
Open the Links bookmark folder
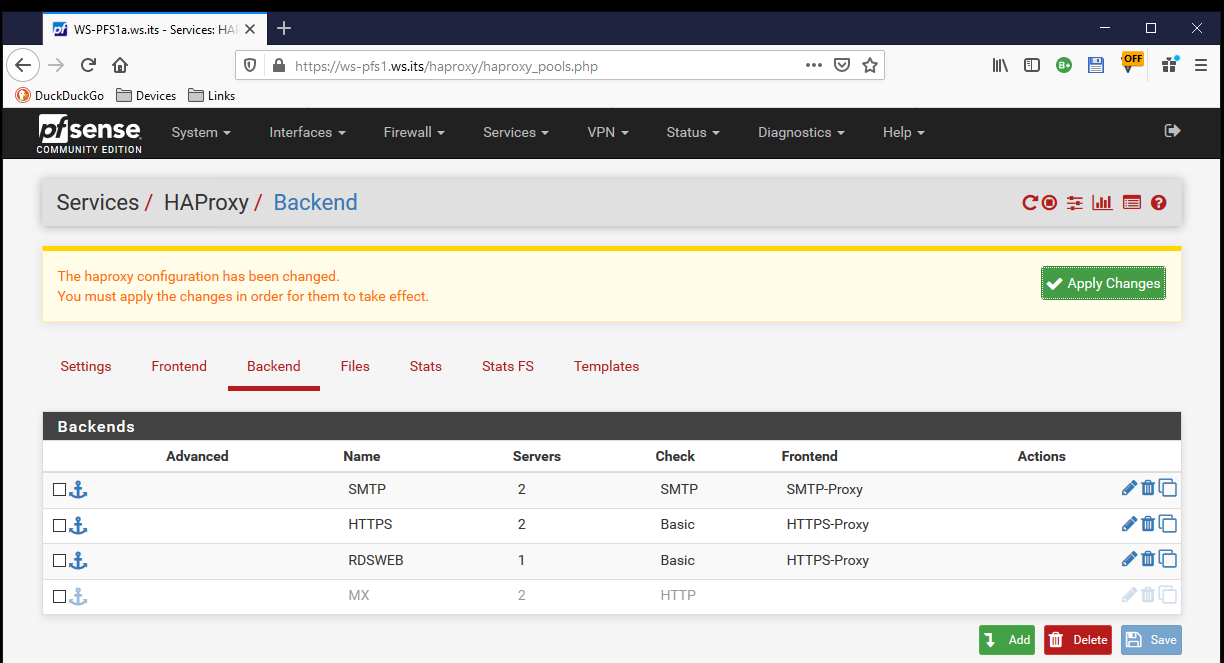(212, 96)
